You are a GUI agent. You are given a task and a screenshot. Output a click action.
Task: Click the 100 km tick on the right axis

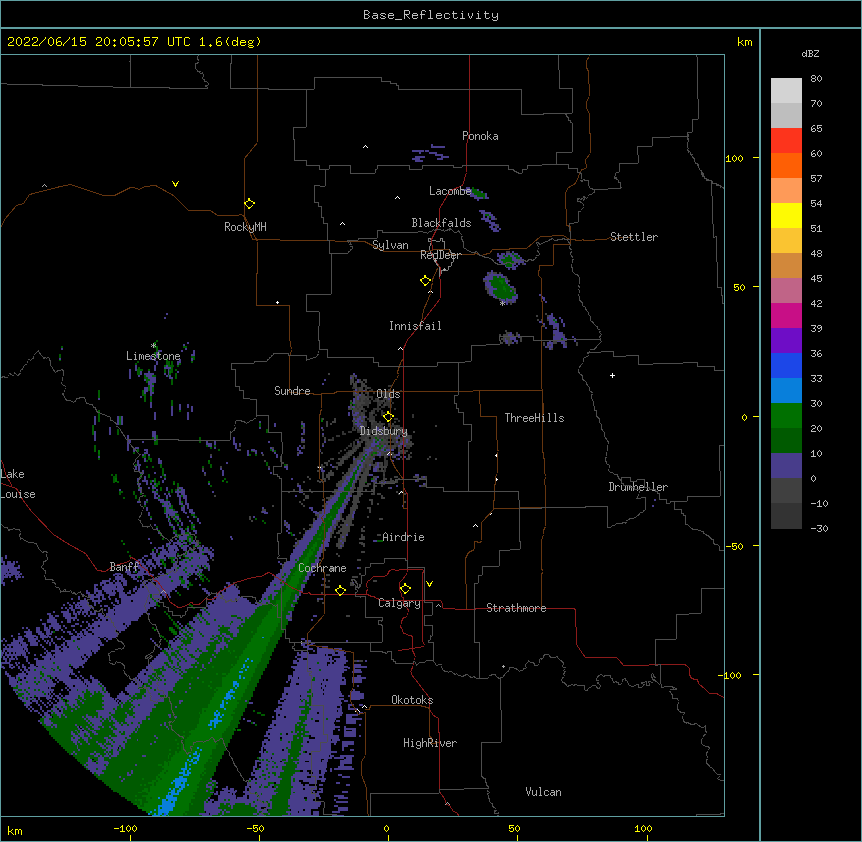(734, 158)
